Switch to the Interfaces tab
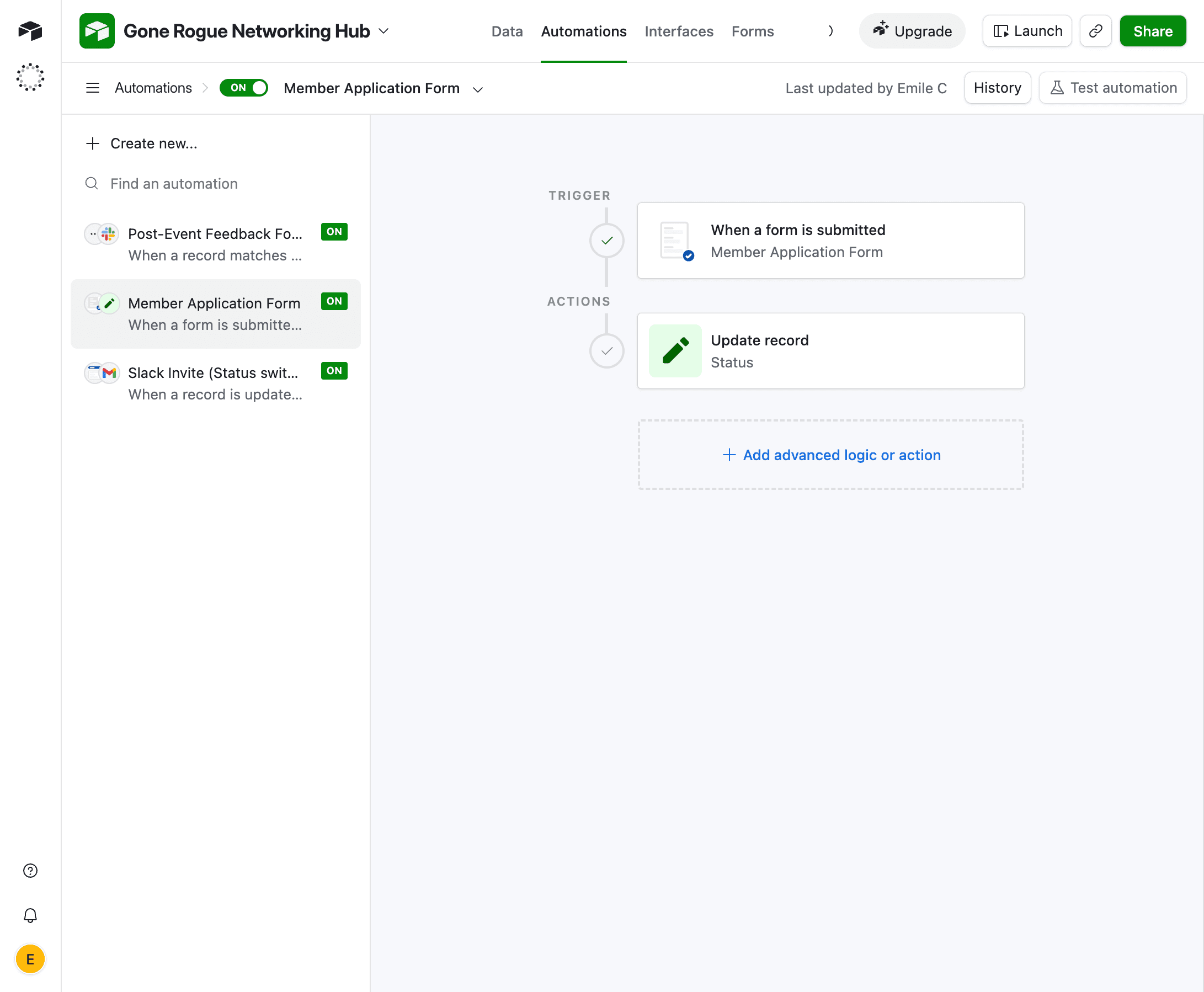Image resolution: width=1204 pixels, height=992 pixels. click(x=678, y=31)
